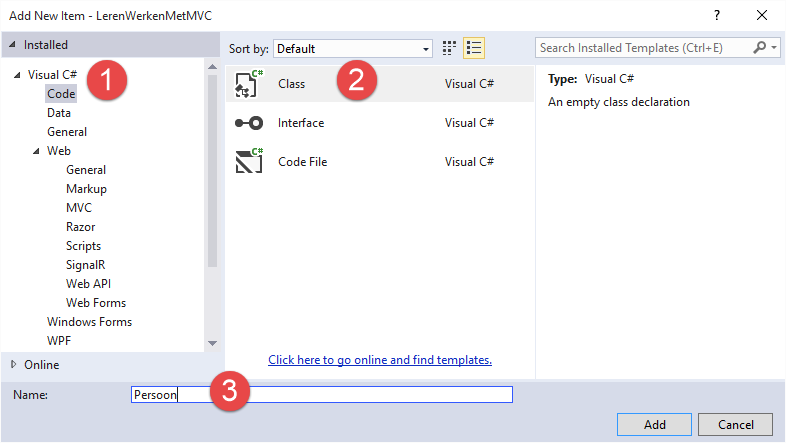Select the Code File template icon
This screenshot has height=443, width=786.
tap(248, 161)
